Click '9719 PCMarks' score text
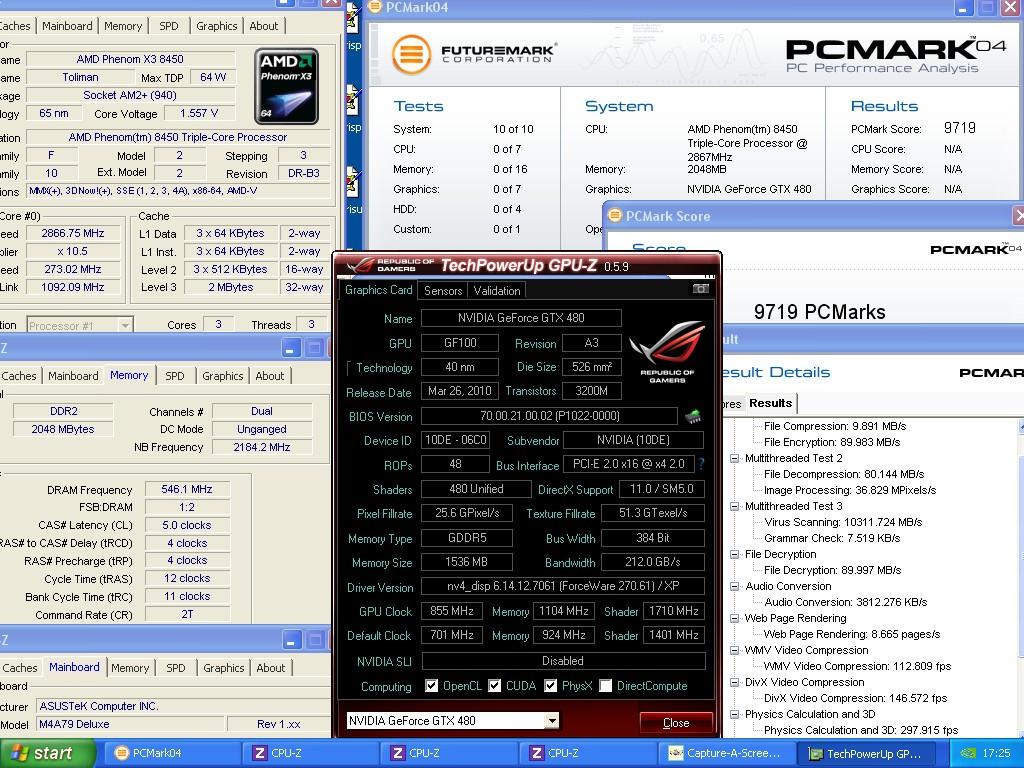Screen dimensions: 1024x768 coord(820,312)
